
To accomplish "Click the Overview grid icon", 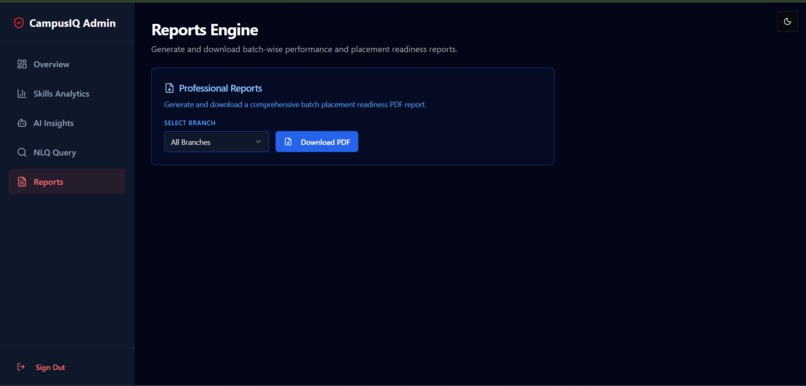I will coord(22,64).
